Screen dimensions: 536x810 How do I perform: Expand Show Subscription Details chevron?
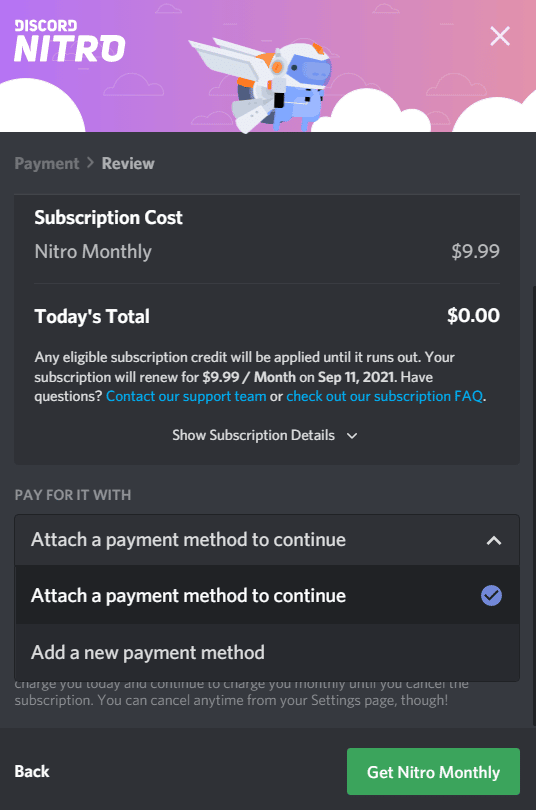tap(352, 435)
